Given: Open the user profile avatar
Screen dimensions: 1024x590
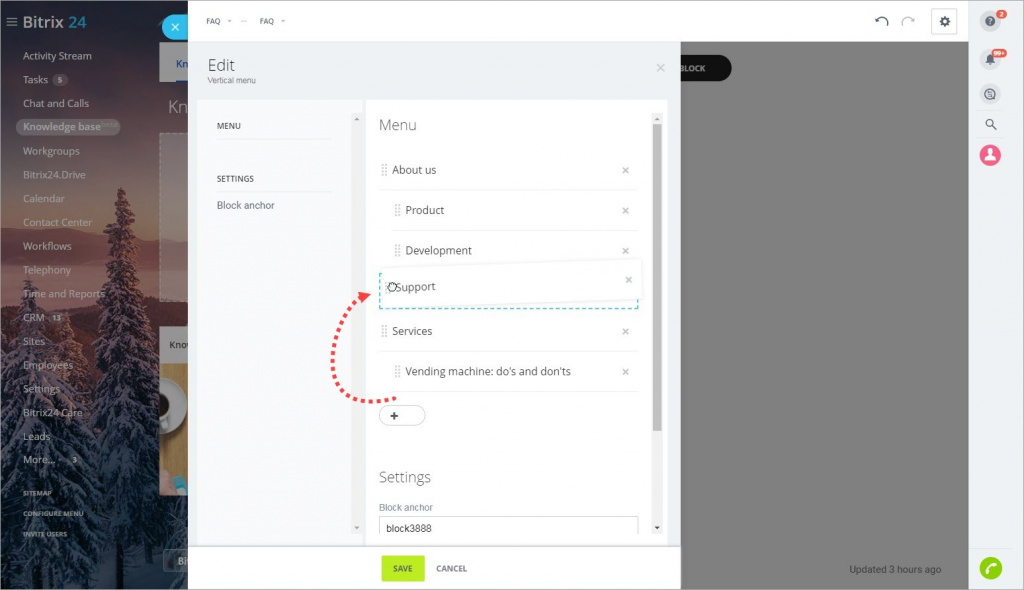Looking at the screenshot, I should tap(990, 155).
